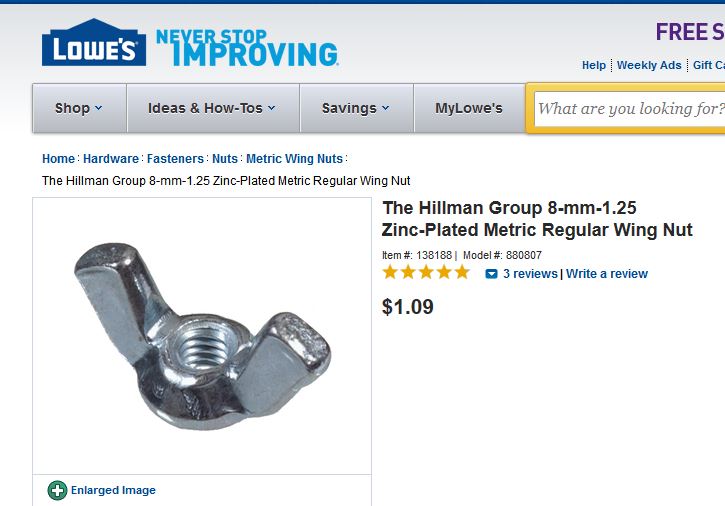725x506 pixels.
Task: Navigate to the Hardware breadcrumb
Action: pos(111,159)
